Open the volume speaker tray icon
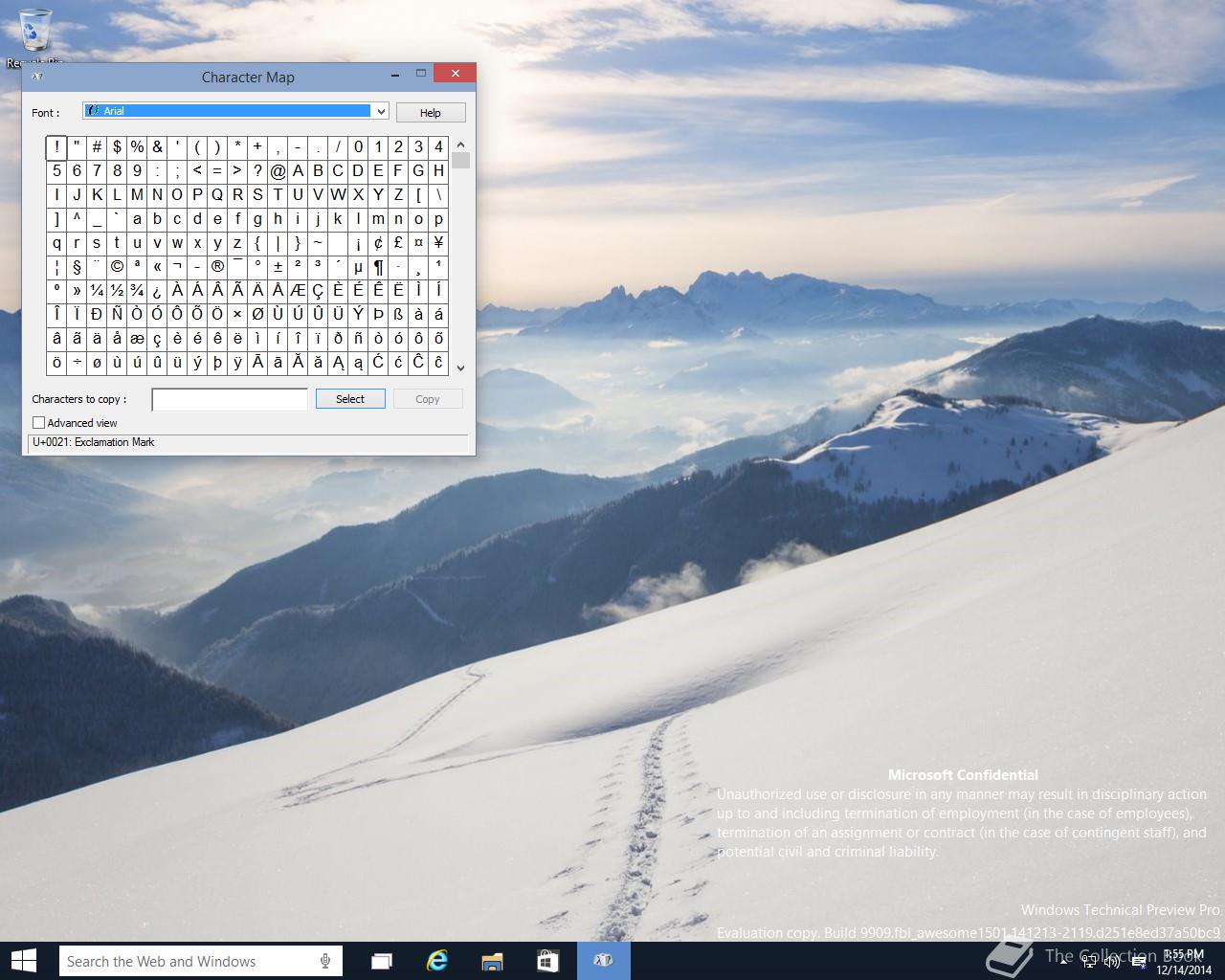The width and height of the screenshot is (1225, 980). click(1111, 962)
